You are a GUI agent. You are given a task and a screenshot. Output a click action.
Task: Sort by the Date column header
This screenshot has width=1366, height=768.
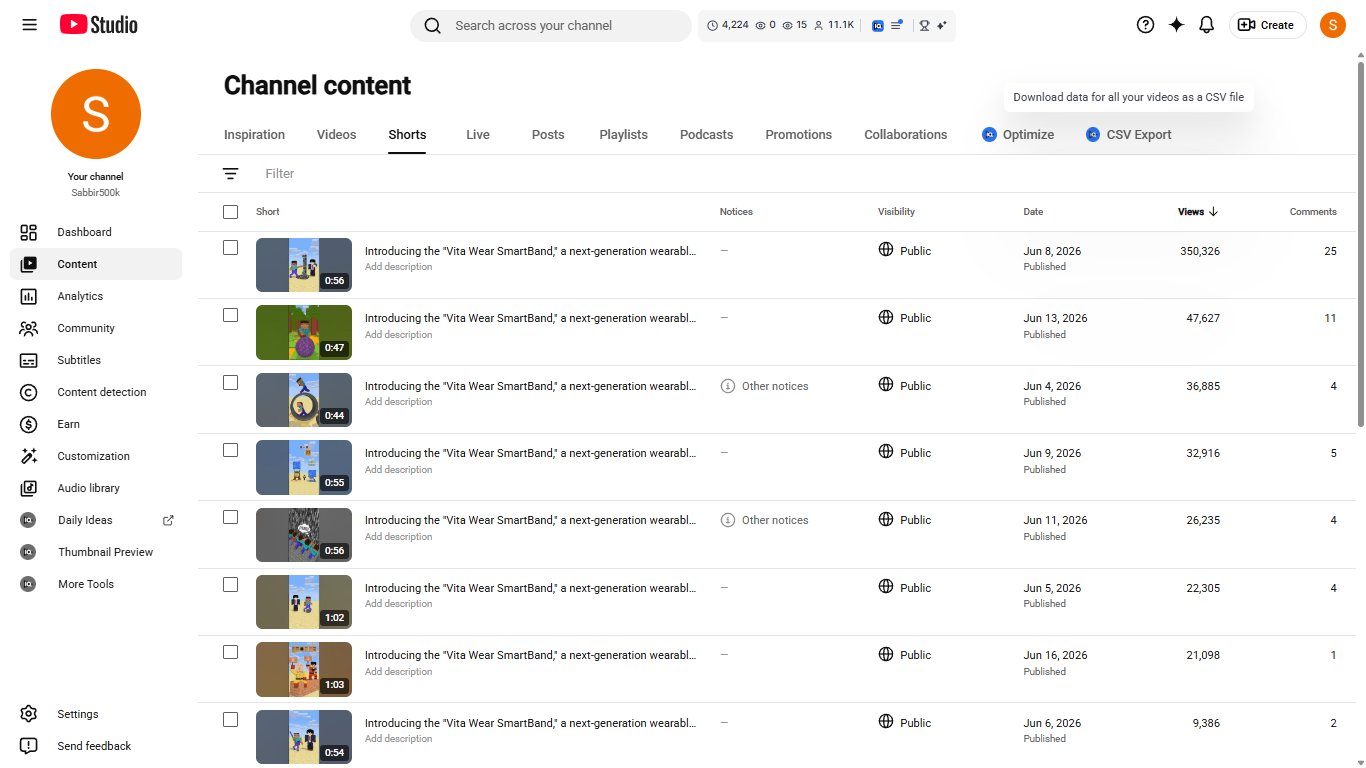[1033, 212]
